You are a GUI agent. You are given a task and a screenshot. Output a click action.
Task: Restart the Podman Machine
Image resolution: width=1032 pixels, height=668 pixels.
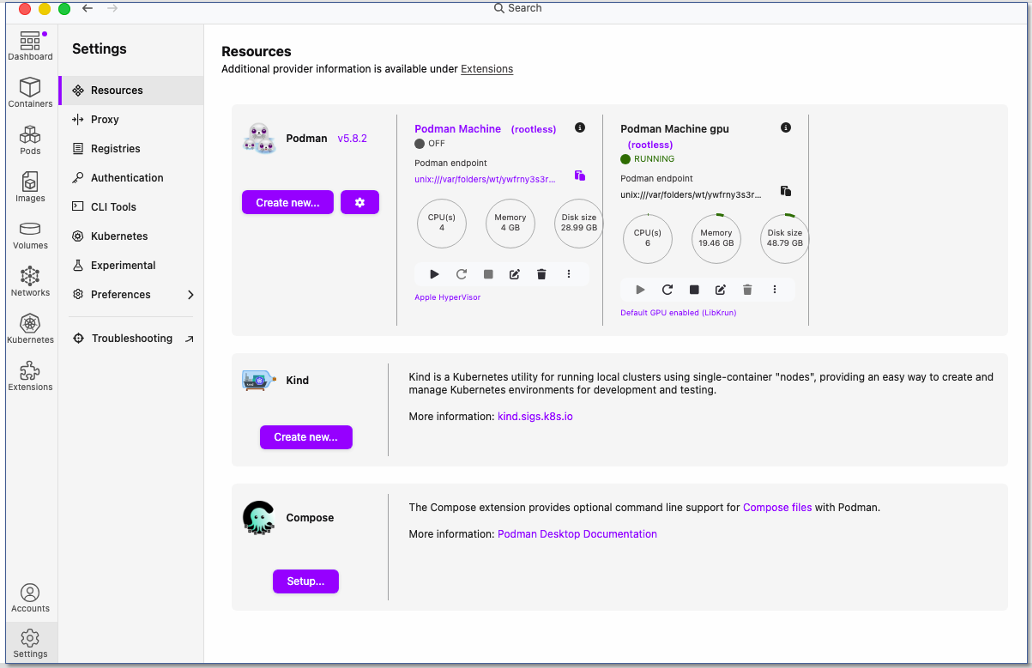click(461, 274)
